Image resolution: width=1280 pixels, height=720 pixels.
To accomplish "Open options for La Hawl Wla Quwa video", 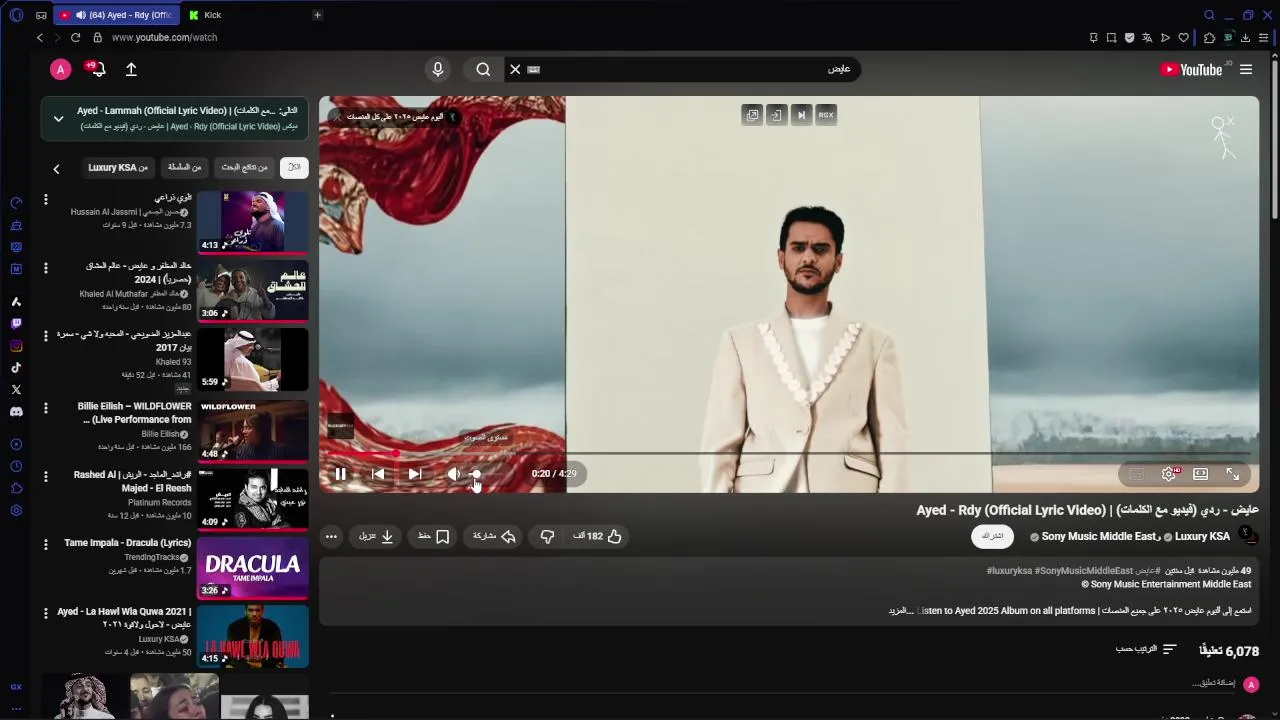I will [45, 613].
